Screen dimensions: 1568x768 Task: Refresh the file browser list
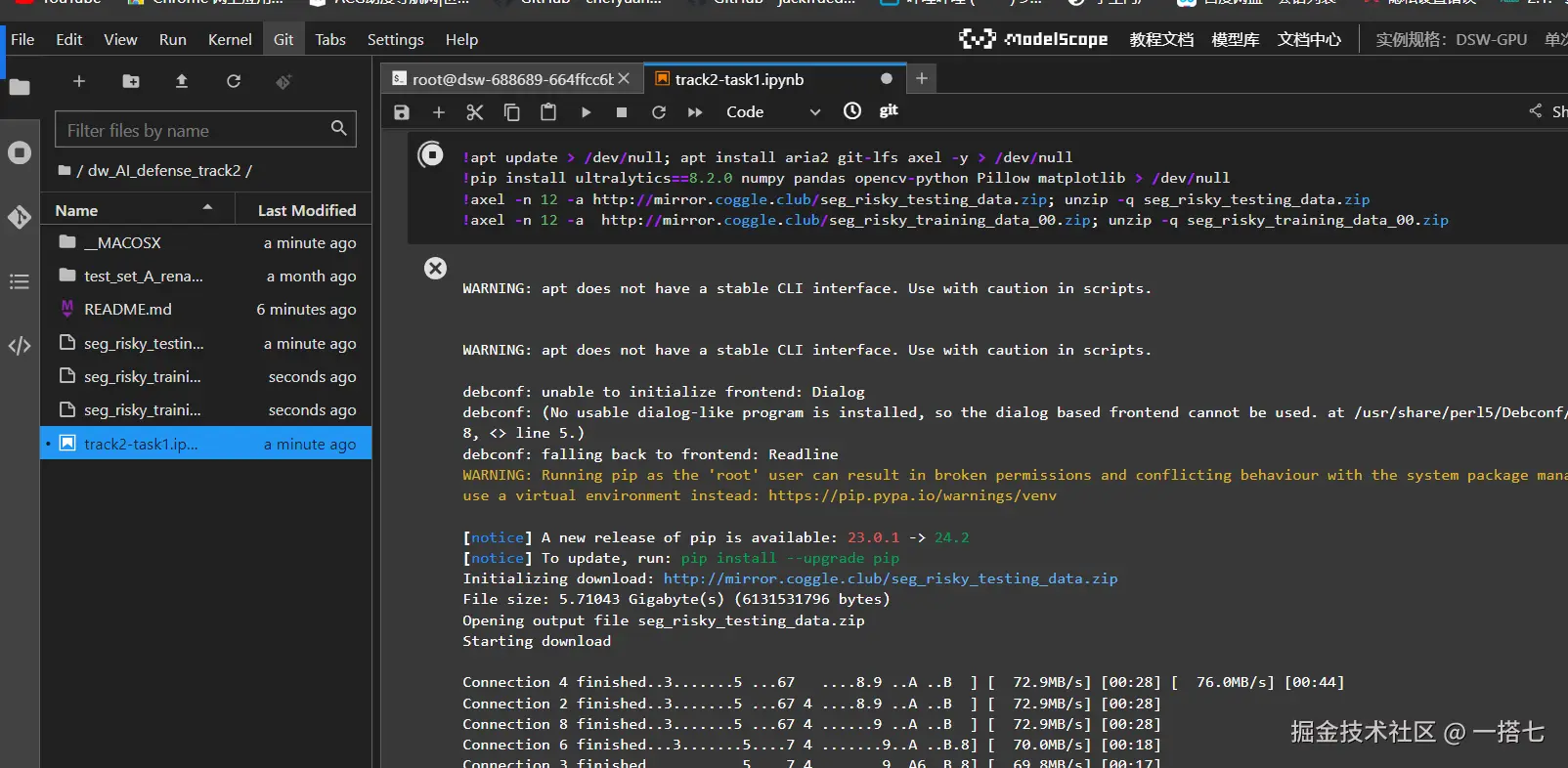click(234, 82)
